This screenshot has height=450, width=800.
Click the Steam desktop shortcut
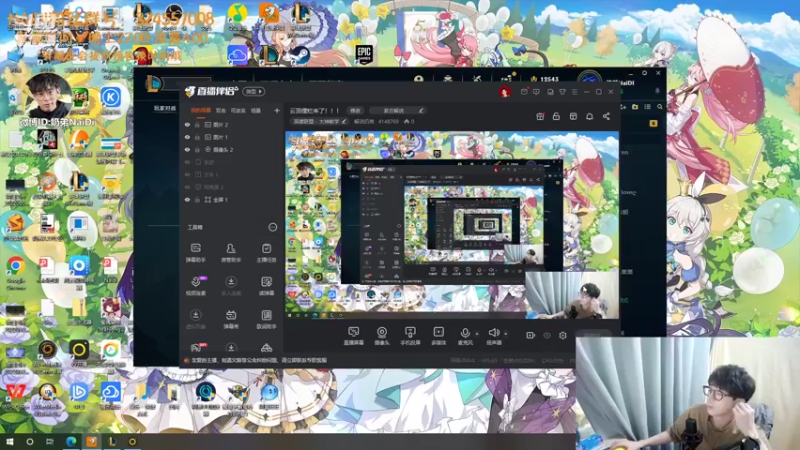(300, 55)
